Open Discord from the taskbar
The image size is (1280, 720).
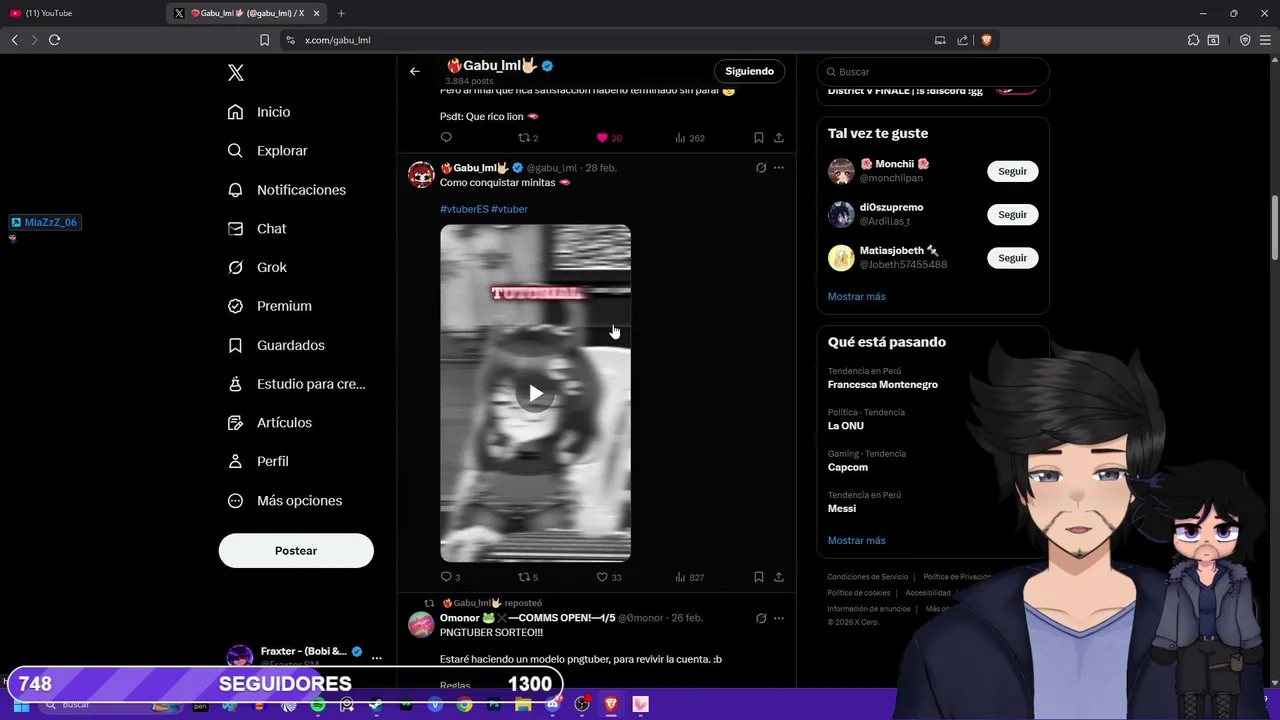pos(552,705)
